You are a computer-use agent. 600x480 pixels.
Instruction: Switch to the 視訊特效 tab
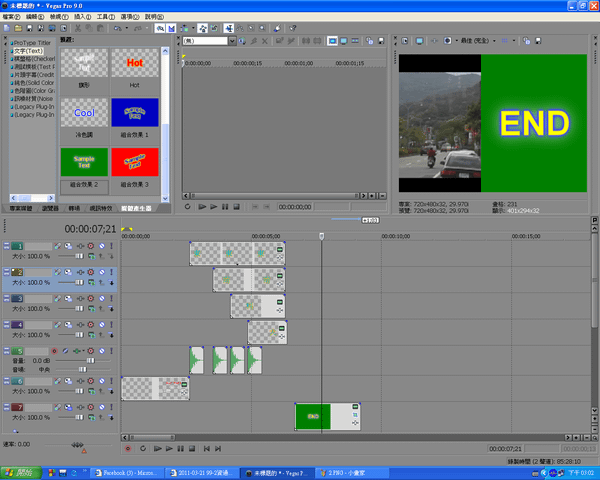coord(101,208)
